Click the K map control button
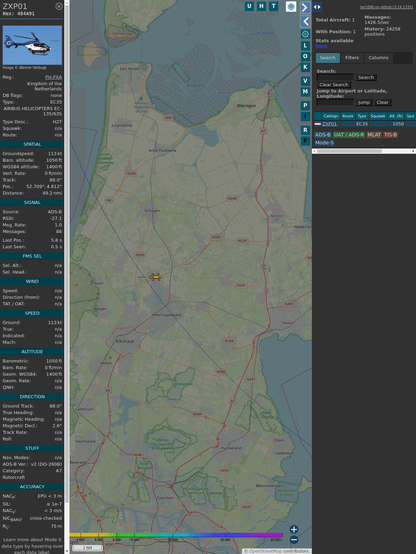Viewport: 416px width, 554px height. [305, 67]
